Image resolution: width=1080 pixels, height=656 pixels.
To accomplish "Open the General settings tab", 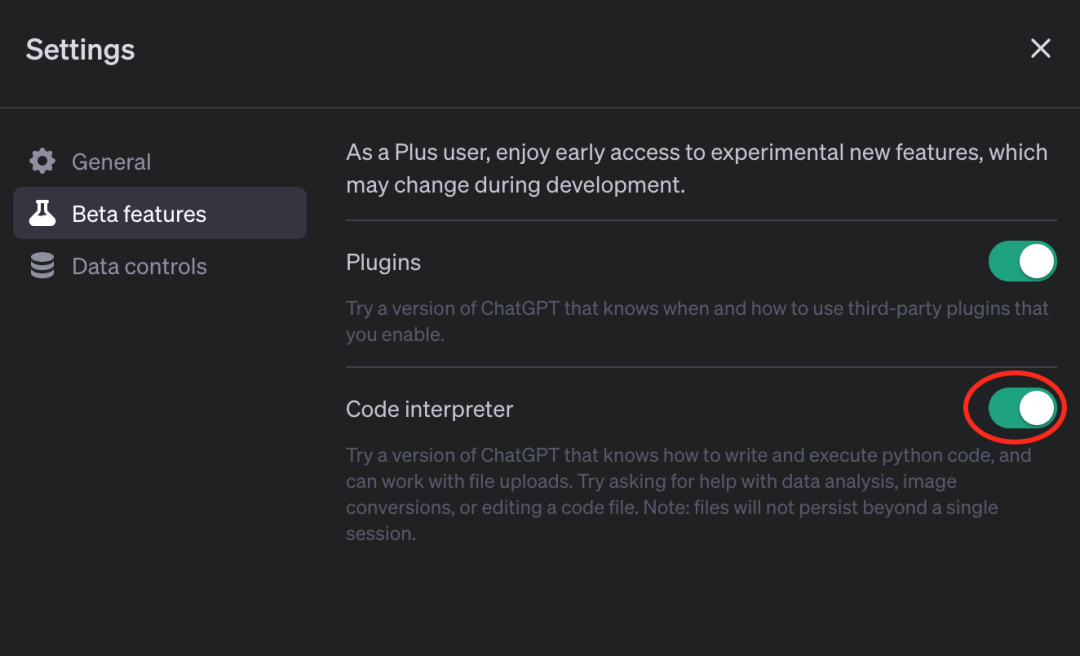I will tap(111, 162).
